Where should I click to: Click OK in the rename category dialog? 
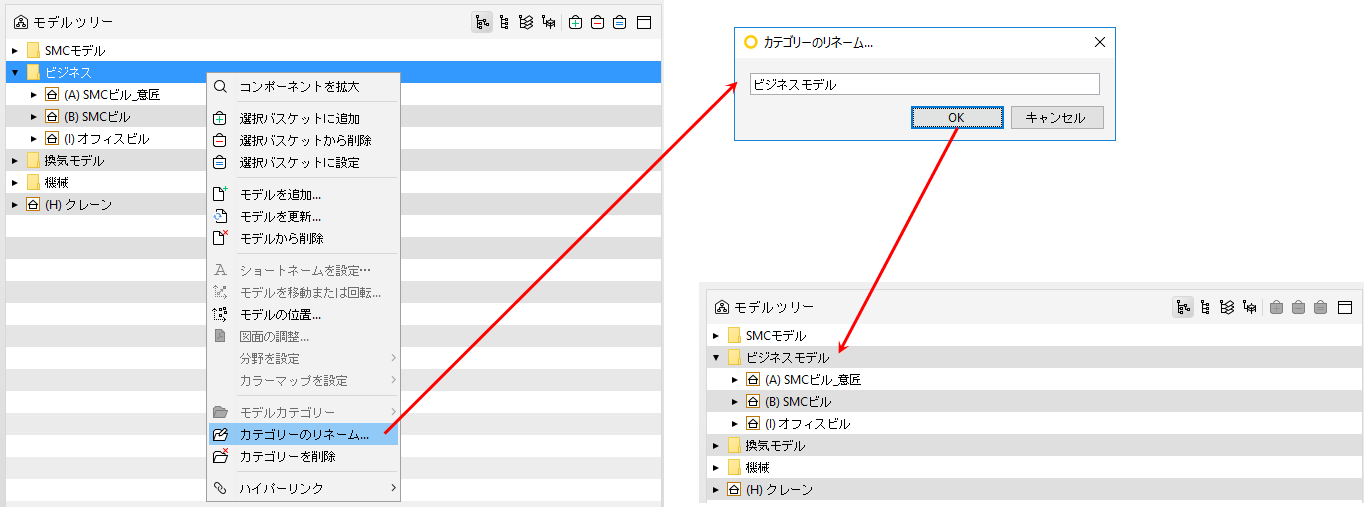point(956,117)
